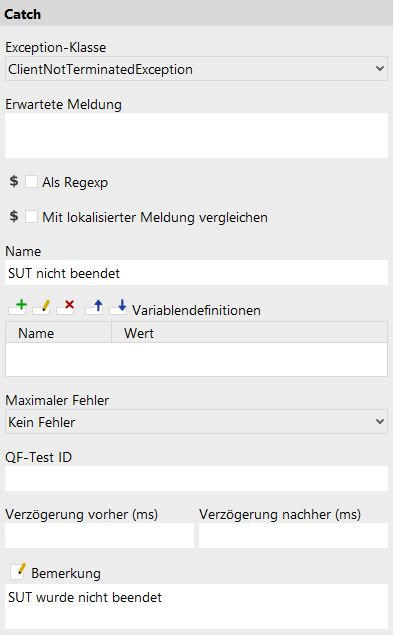Move variable definition down
The height and width of the screenshot is (635, 393).
pos(118,307)
